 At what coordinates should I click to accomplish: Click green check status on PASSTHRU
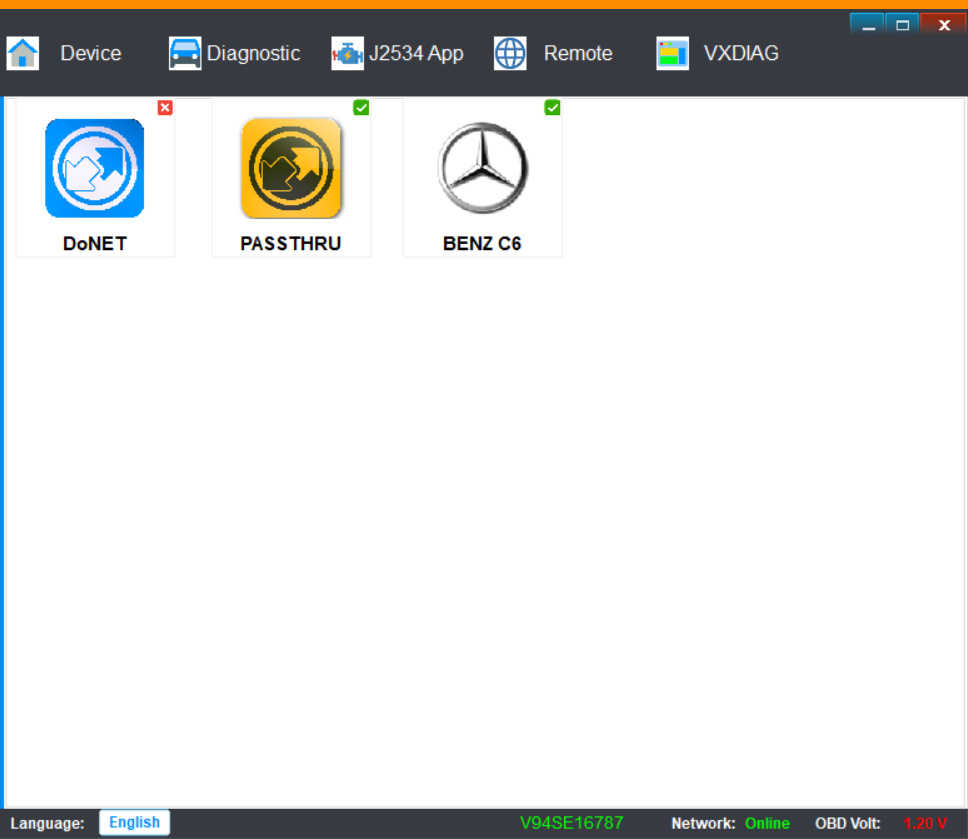[x=361, y=107]
